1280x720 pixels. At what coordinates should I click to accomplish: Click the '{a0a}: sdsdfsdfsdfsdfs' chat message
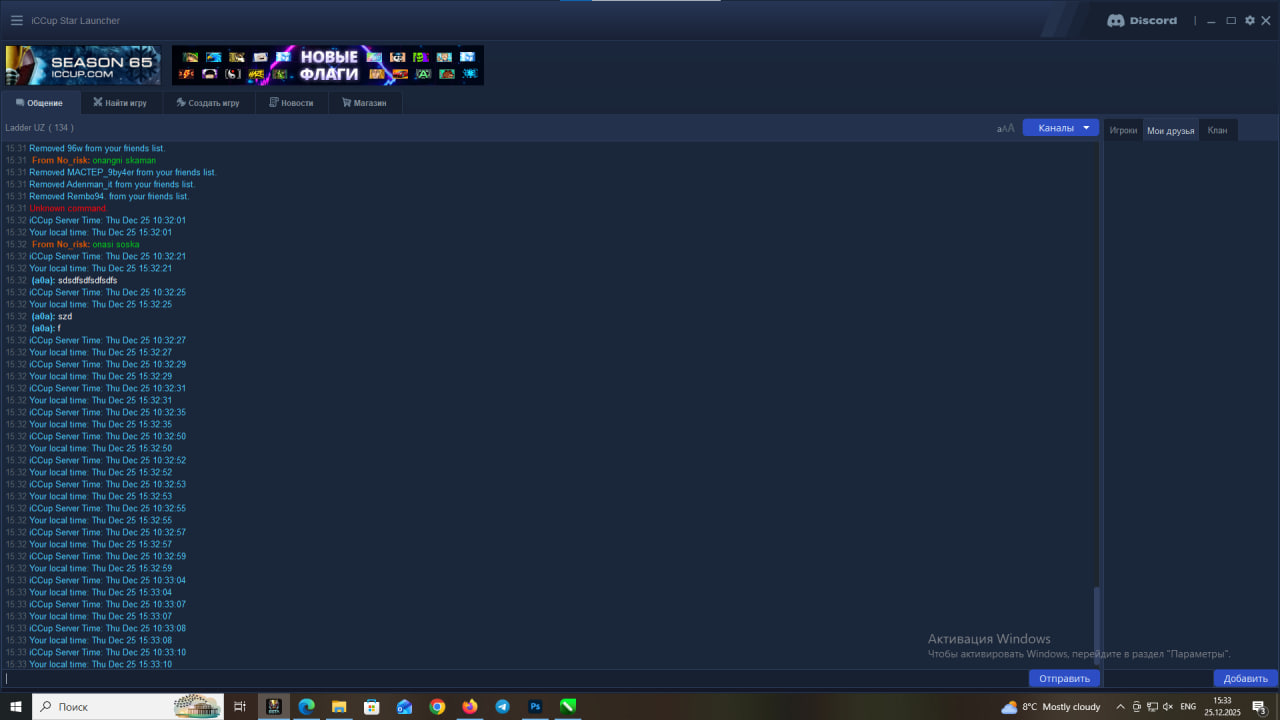pos(74,280)
